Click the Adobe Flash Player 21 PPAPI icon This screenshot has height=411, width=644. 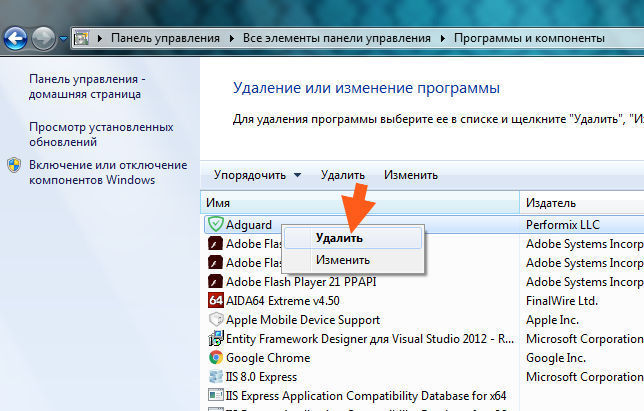[x=215, y=282]
